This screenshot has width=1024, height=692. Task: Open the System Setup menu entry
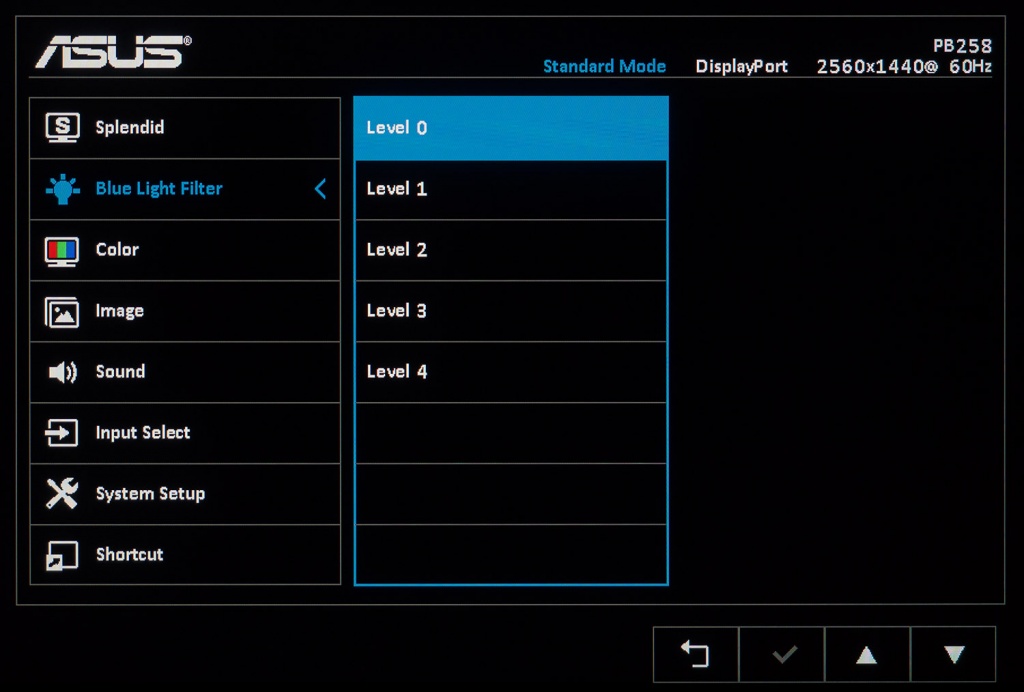pyautogui.click(x=185, y=494)
